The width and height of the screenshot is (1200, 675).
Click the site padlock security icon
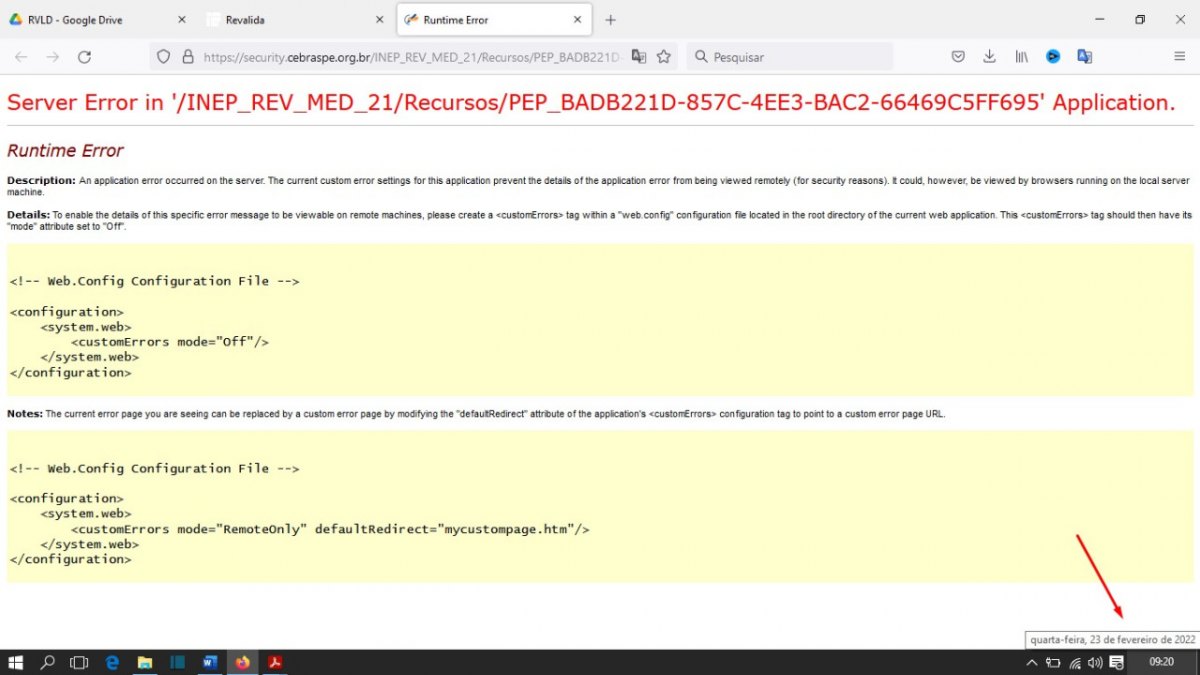coord(187,57)
